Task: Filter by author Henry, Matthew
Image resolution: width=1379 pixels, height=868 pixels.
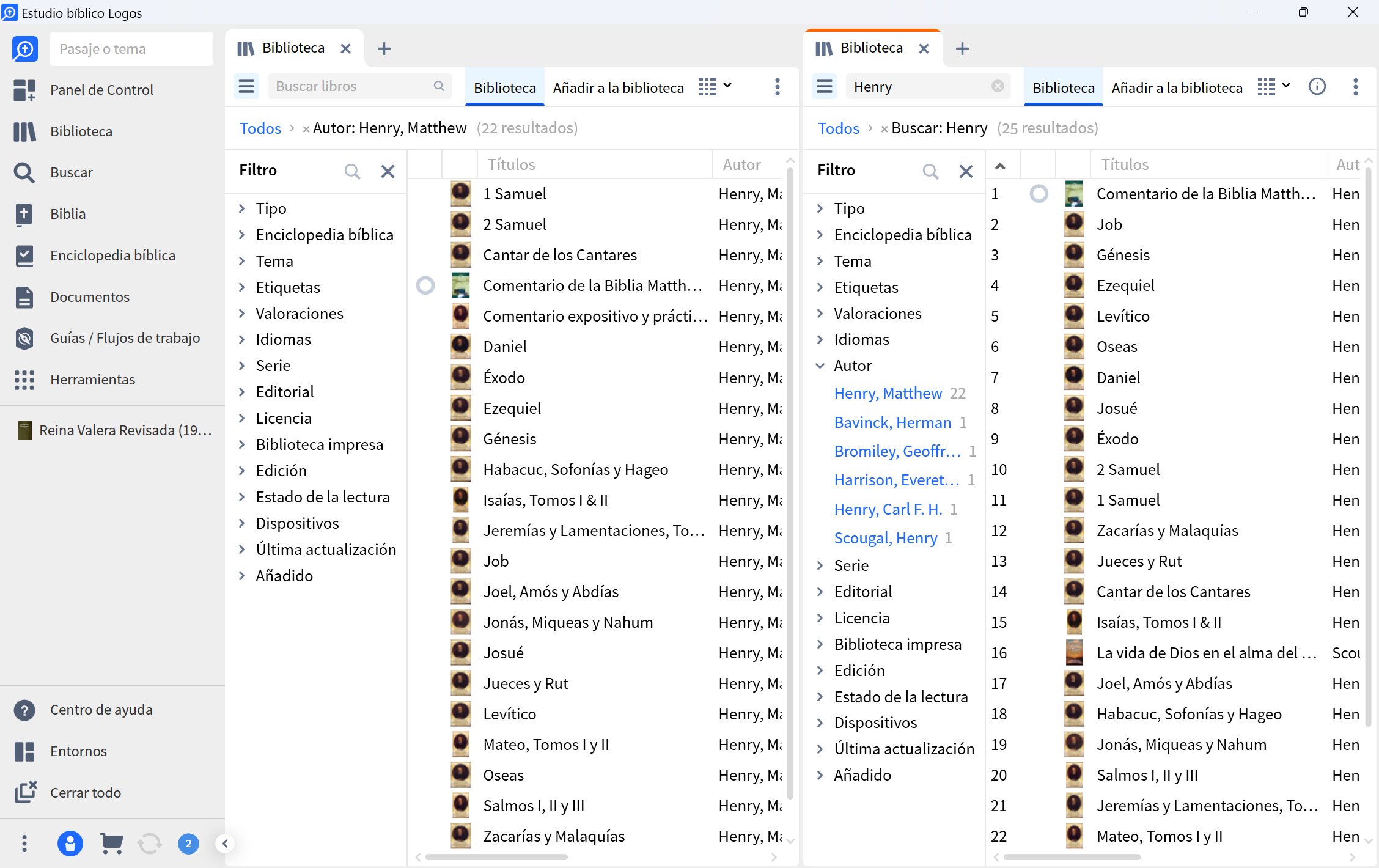Action: [888, 393]
